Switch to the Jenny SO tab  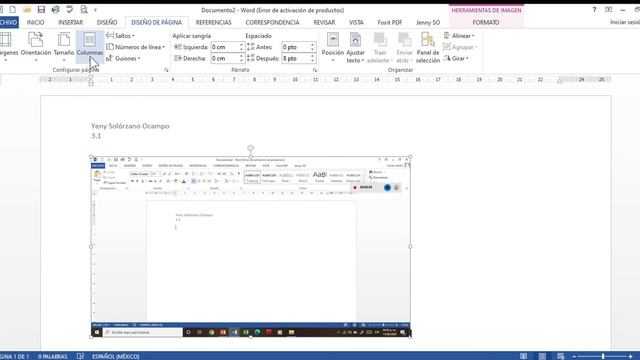click(428, 22)
